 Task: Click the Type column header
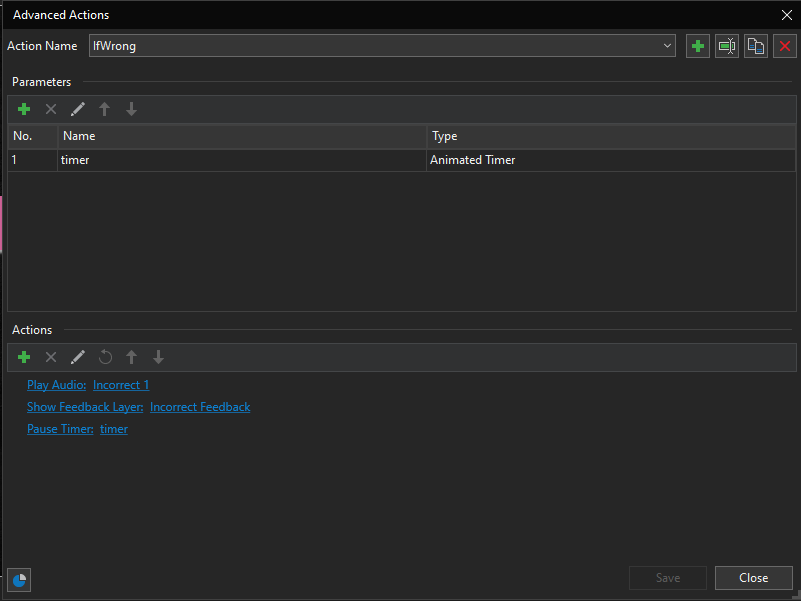coord(611,136)
